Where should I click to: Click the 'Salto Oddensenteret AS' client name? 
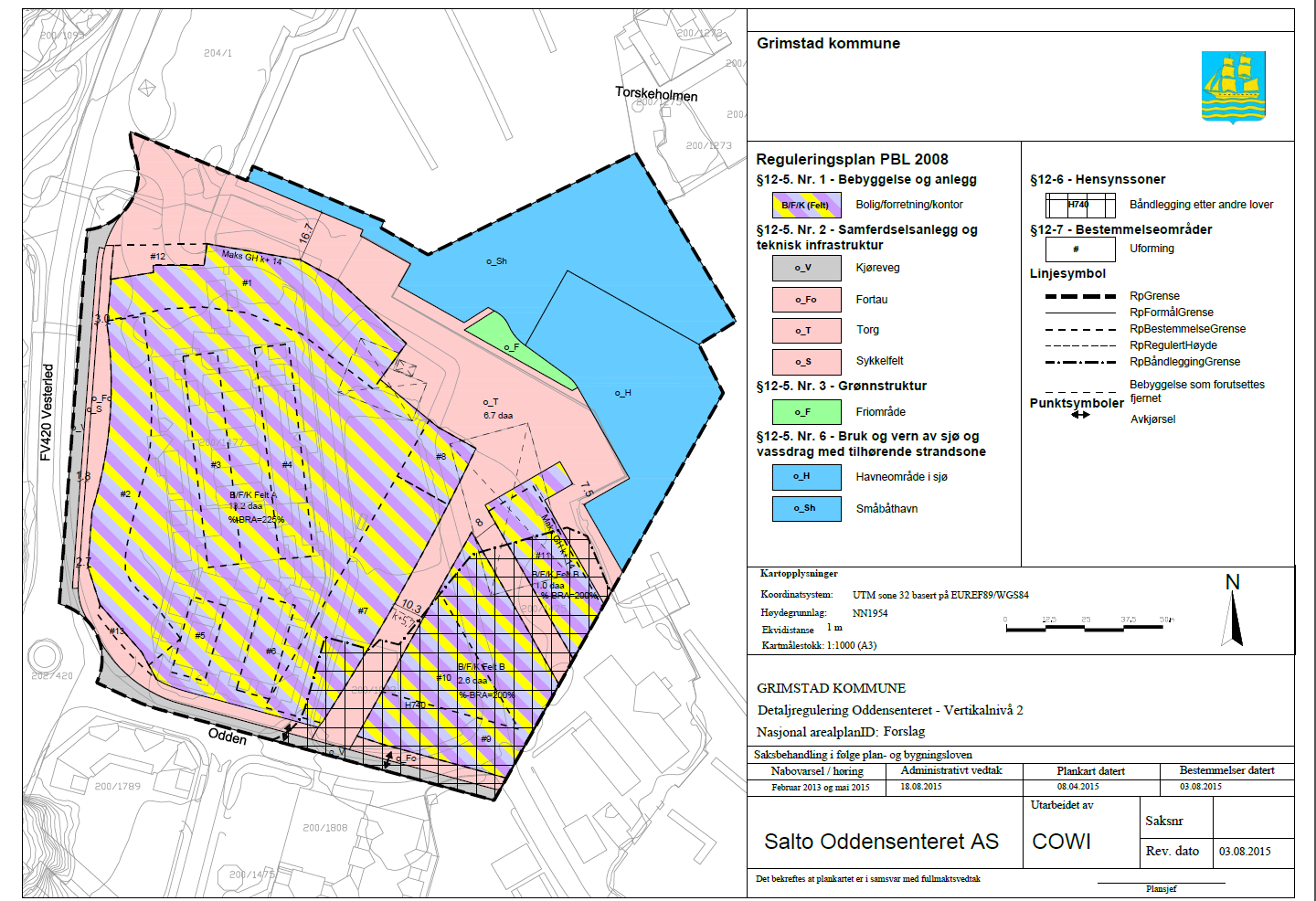pyautogui.click(x=882, y=842)
